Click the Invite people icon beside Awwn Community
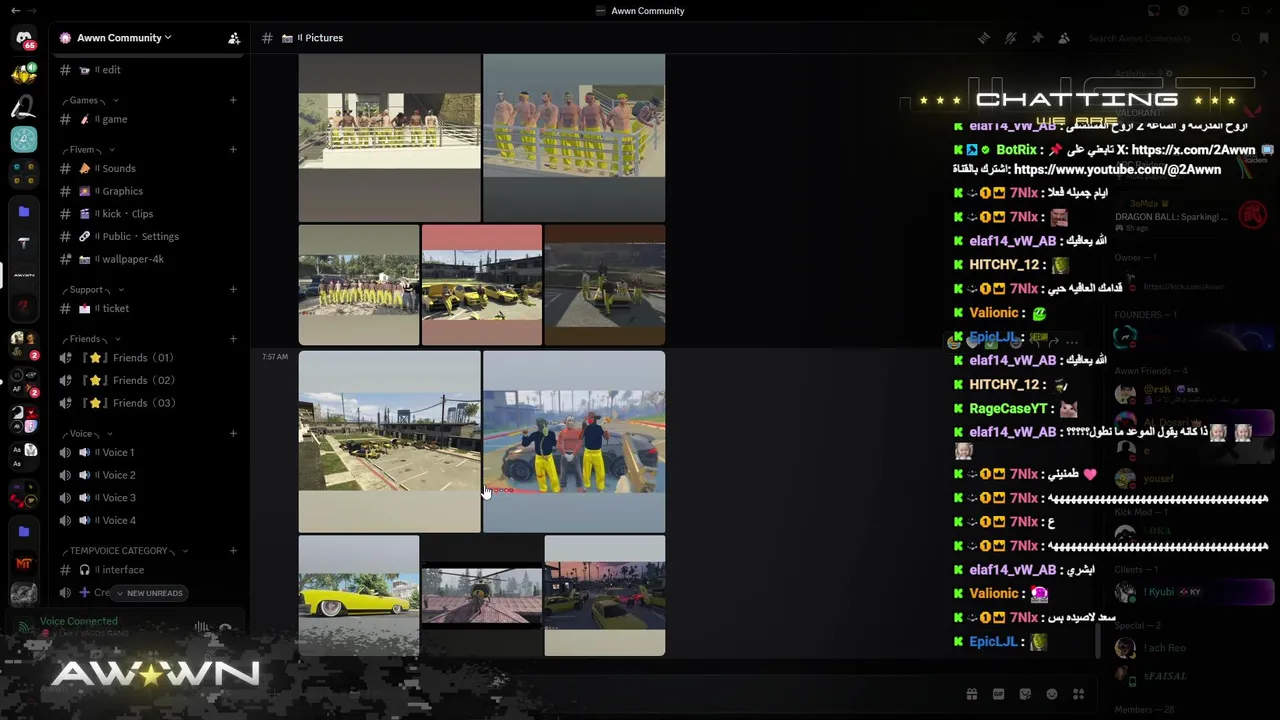Image resolution: width=1280 pixels, height=720 pixels. (x=234, y=38)
